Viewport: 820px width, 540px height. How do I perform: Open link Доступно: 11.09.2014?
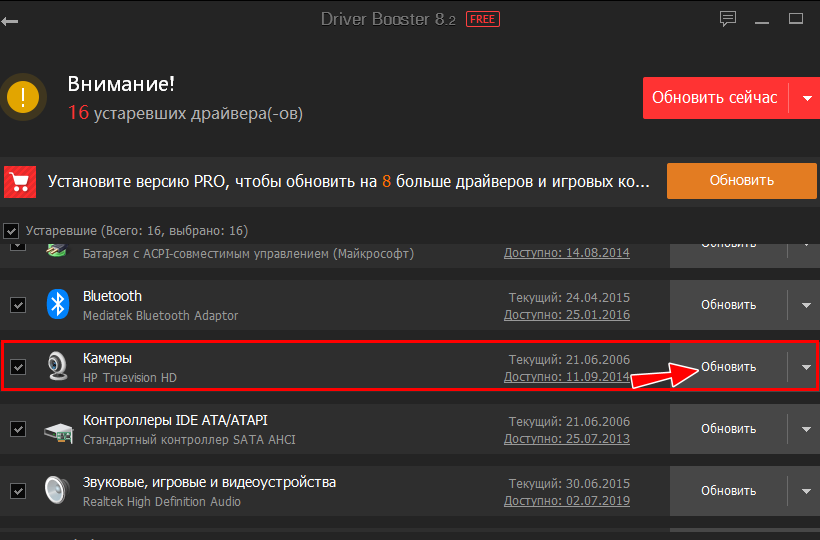(x=566, y=377)
